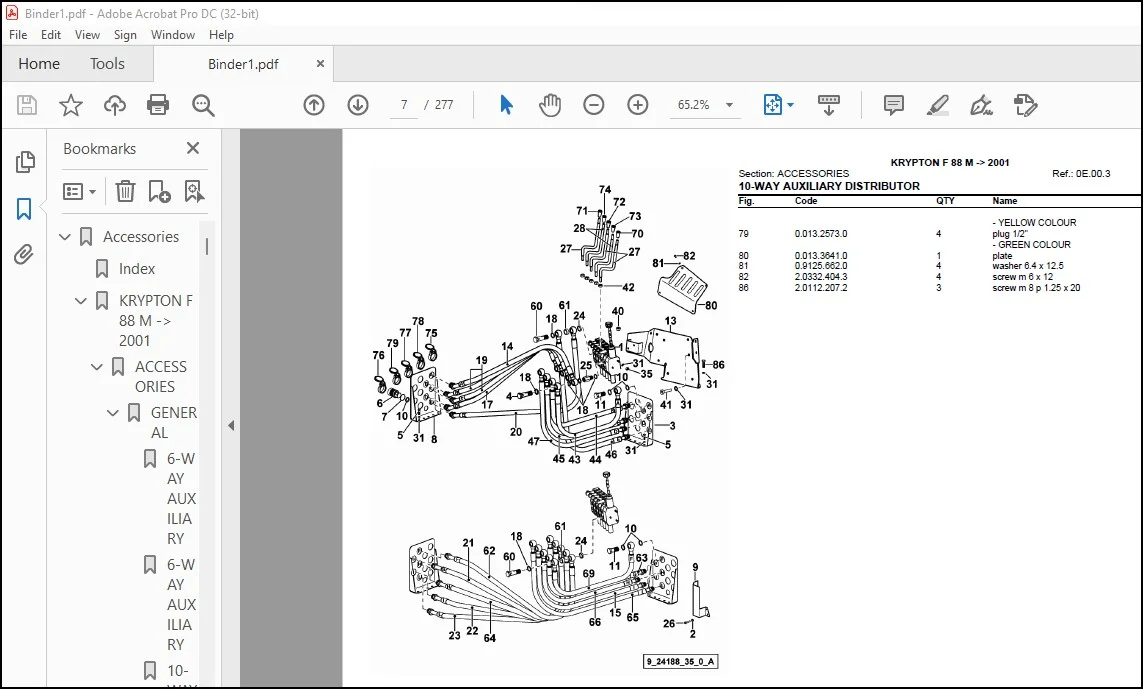The height and width of the screenshot is (689, 1143).
Task: Open the Index bookmark
Action: pos(137,269)
